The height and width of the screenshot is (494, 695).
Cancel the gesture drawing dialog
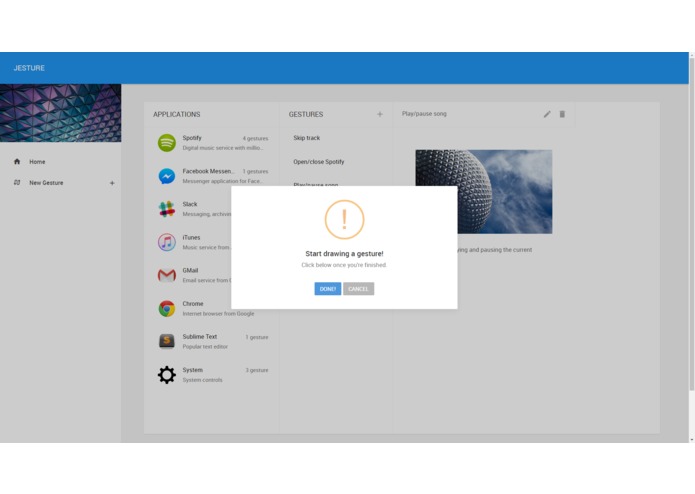click(358, 289)
